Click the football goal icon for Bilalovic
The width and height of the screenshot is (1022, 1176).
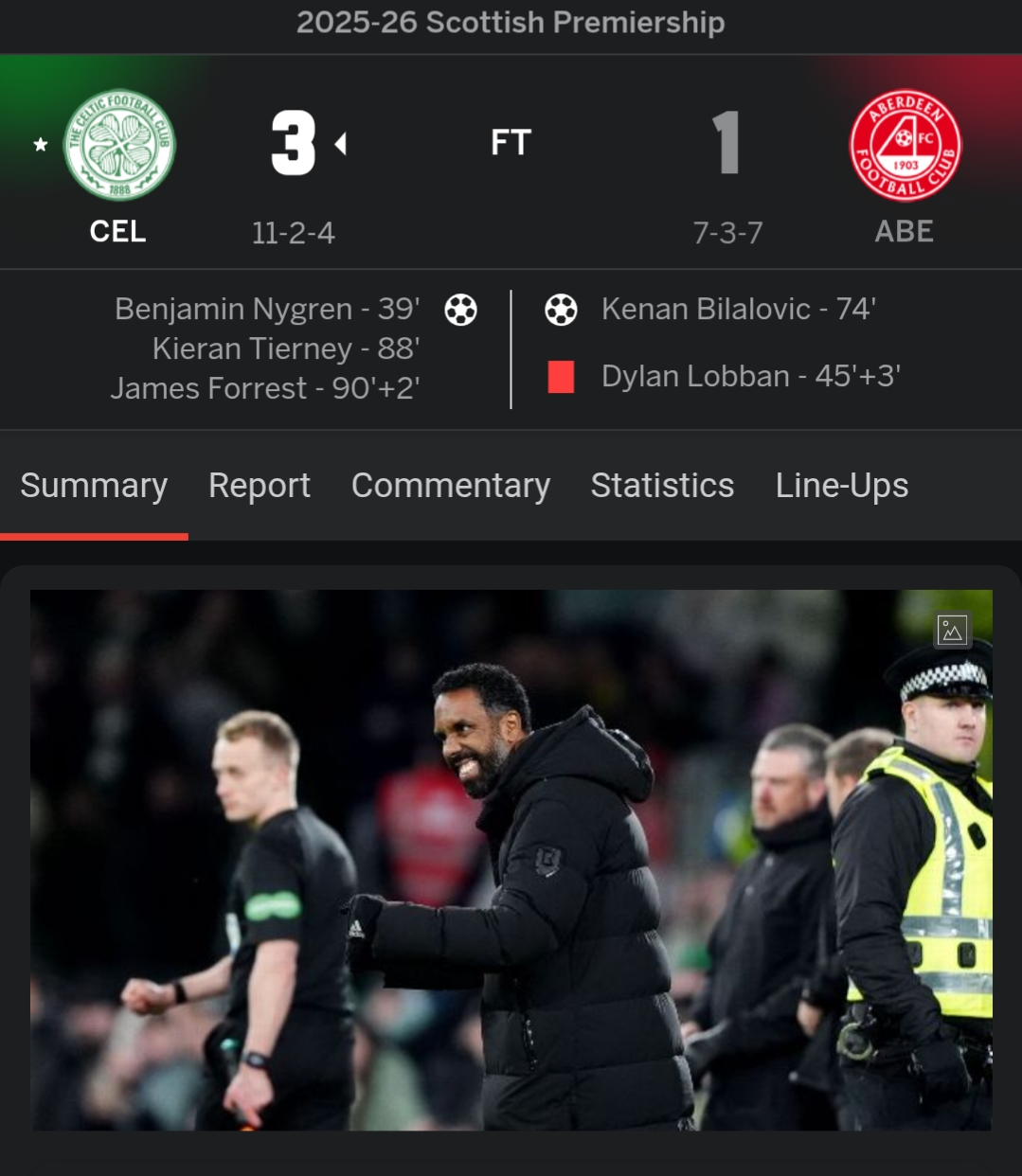[561, 310]
